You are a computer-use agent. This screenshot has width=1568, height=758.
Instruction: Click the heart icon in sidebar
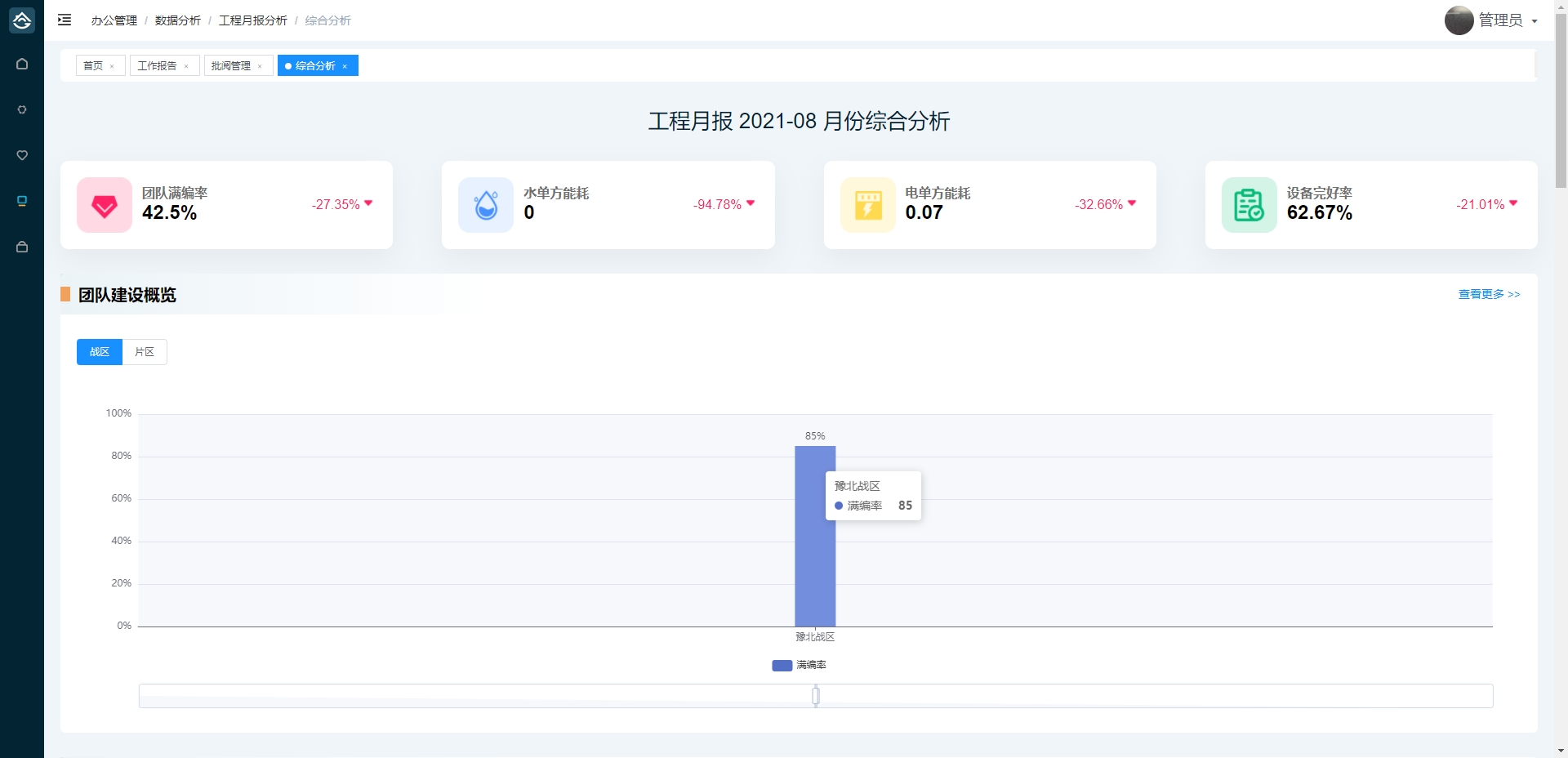[22, 155]
